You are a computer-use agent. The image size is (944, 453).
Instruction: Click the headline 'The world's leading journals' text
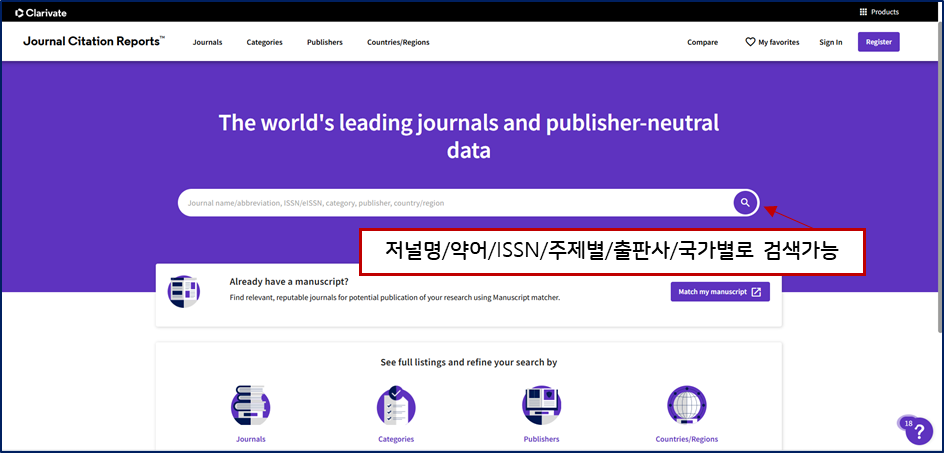(468, 136)
